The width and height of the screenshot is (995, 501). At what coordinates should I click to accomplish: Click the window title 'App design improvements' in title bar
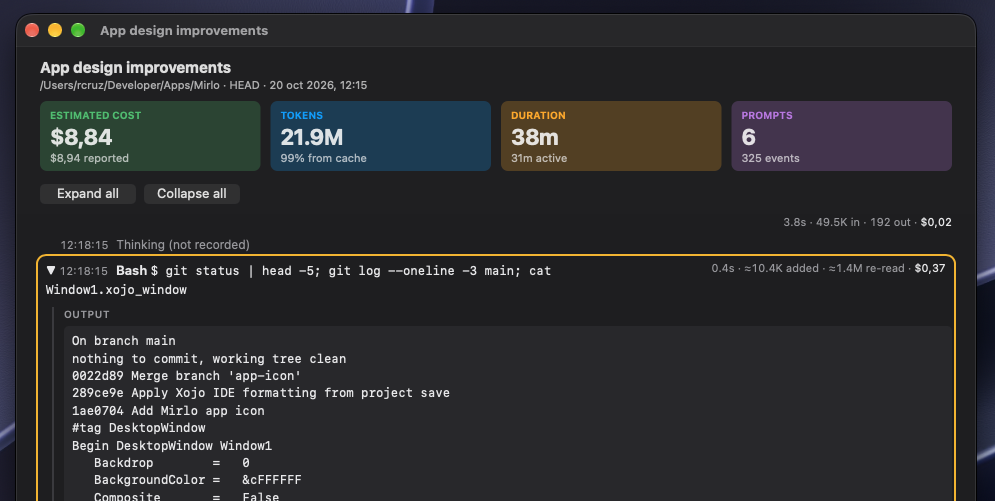(x=184, y=30)
